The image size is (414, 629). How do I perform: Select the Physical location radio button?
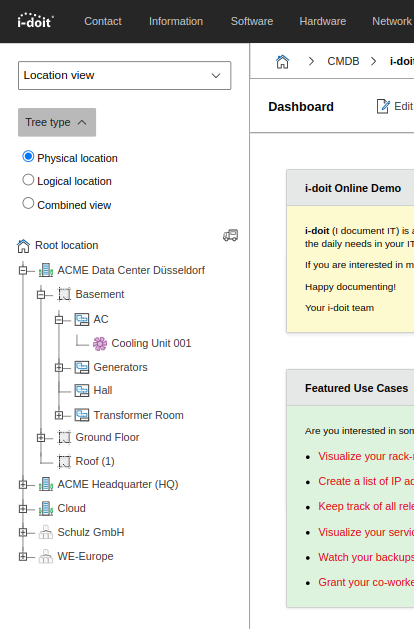pyautogui.click(x=28, y=156)
